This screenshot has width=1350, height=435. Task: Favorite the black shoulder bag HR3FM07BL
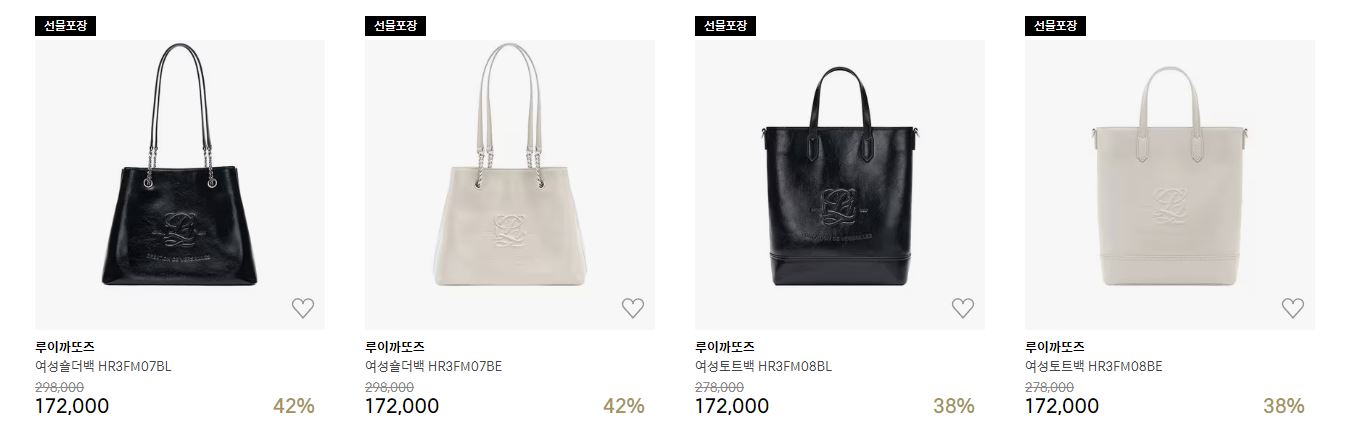pyautogui.click(x=303, y=308)
